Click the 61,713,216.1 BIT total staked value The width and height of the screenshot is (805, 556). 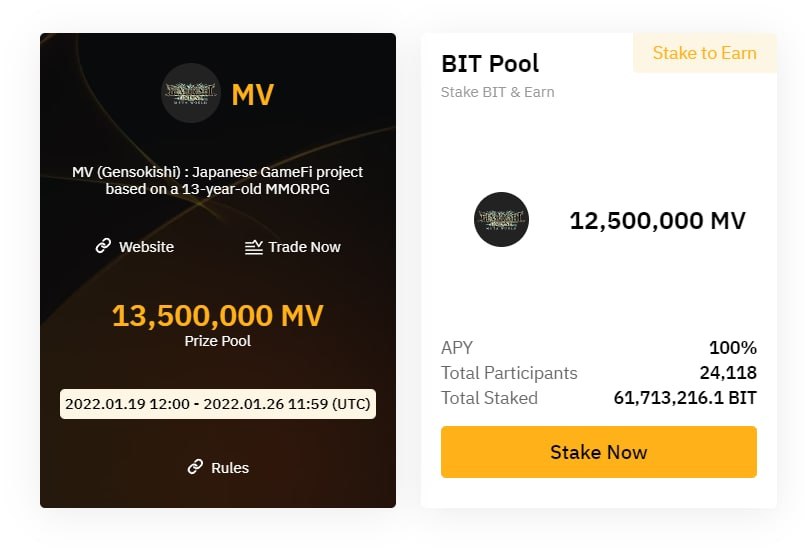click(x=685, y=398)
